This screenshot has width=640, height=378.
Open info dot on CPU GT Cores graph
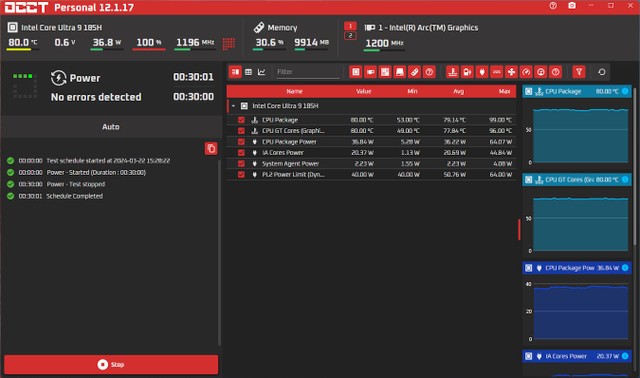click(625, 180)
